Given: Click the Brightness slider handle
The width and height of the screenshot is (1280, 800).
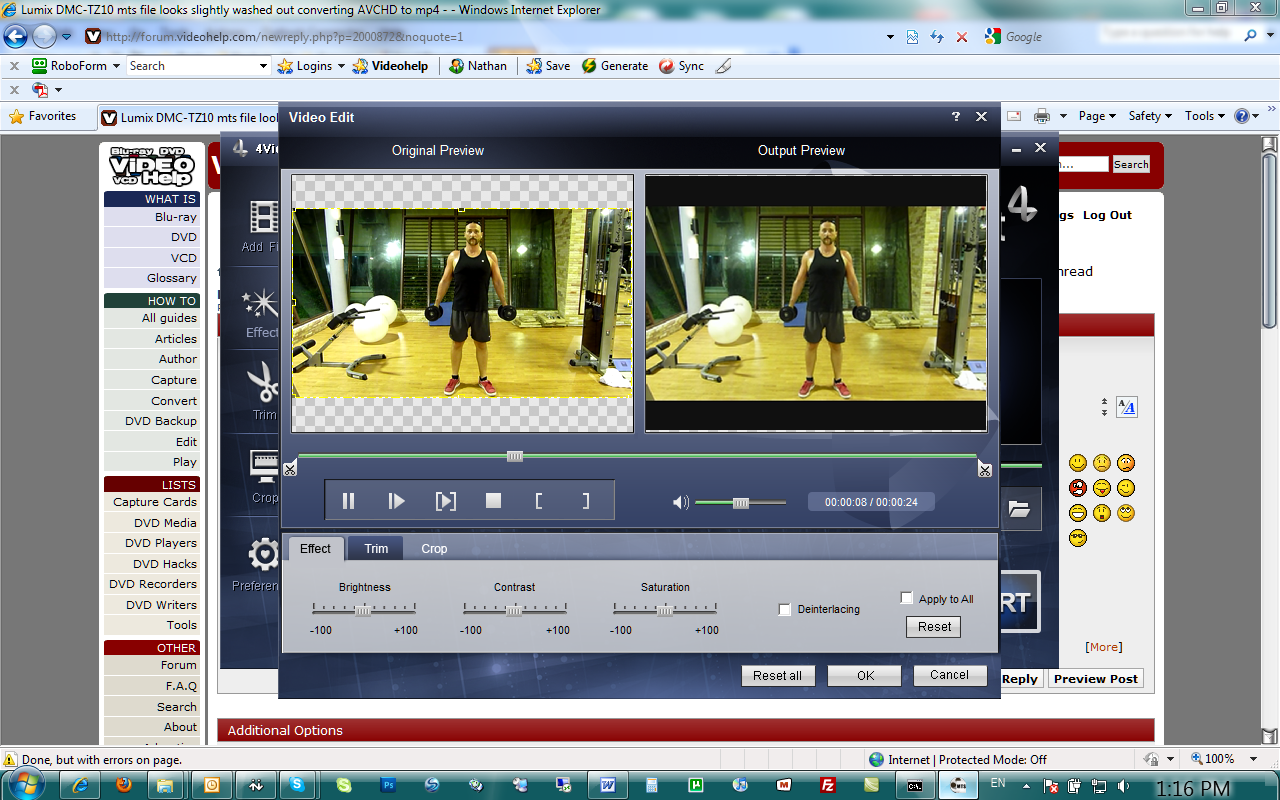Looking at the screenshot, I should pos(363,610).
